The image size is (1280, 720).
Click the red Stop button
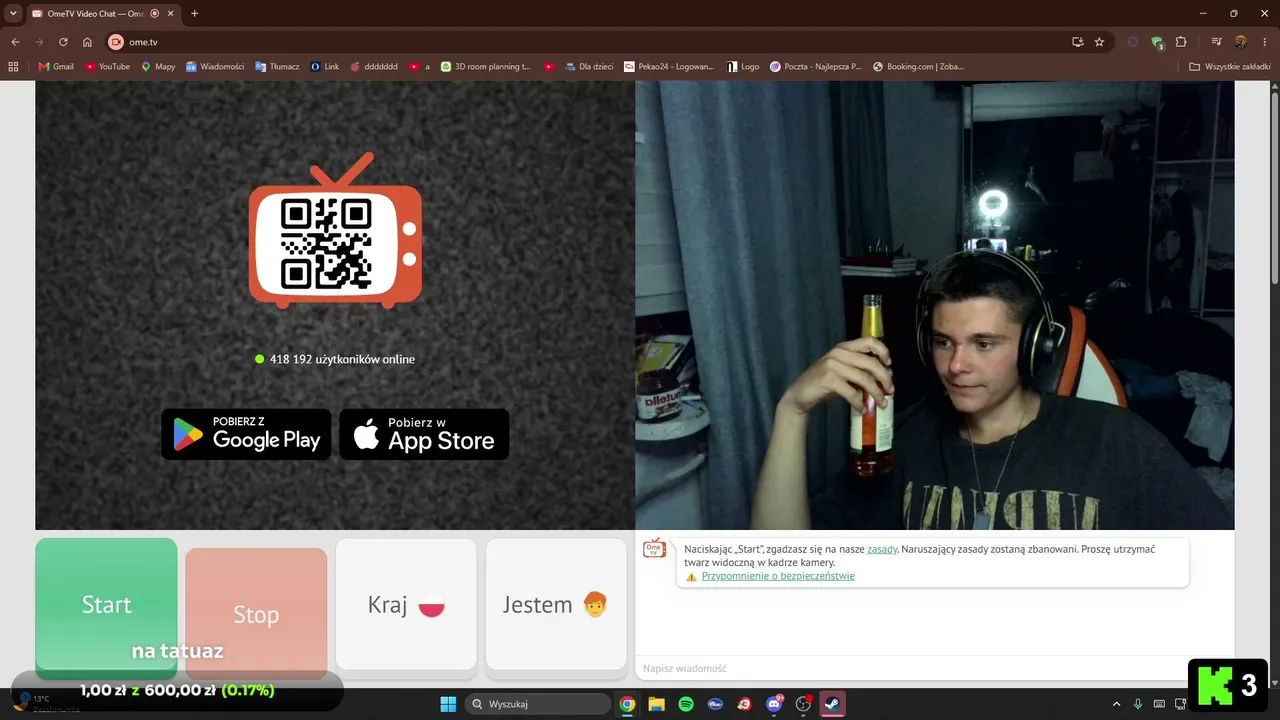tap(256, 613)
